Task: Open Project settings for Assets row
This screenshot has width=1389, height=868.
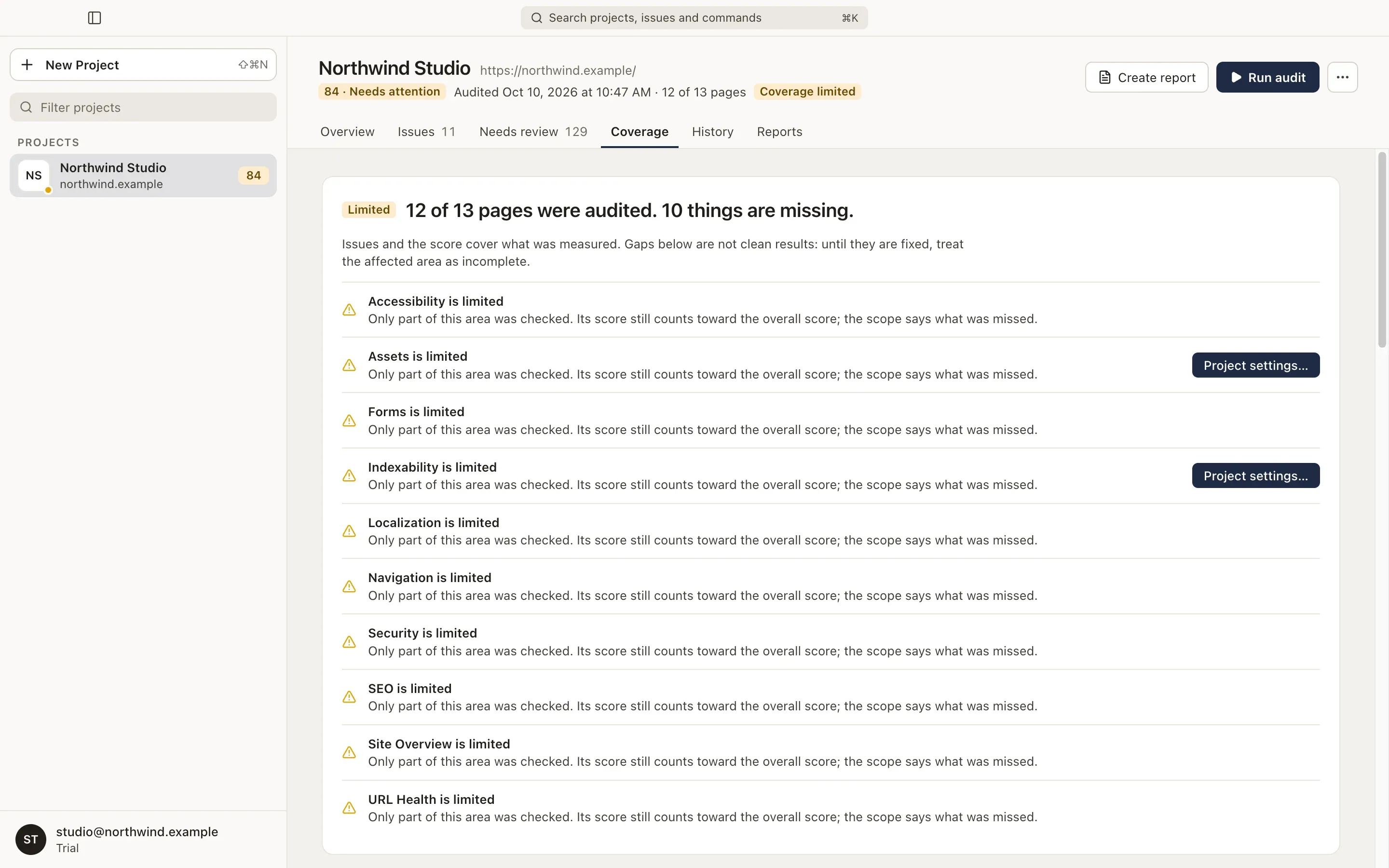Action: tap(1255, 365)
